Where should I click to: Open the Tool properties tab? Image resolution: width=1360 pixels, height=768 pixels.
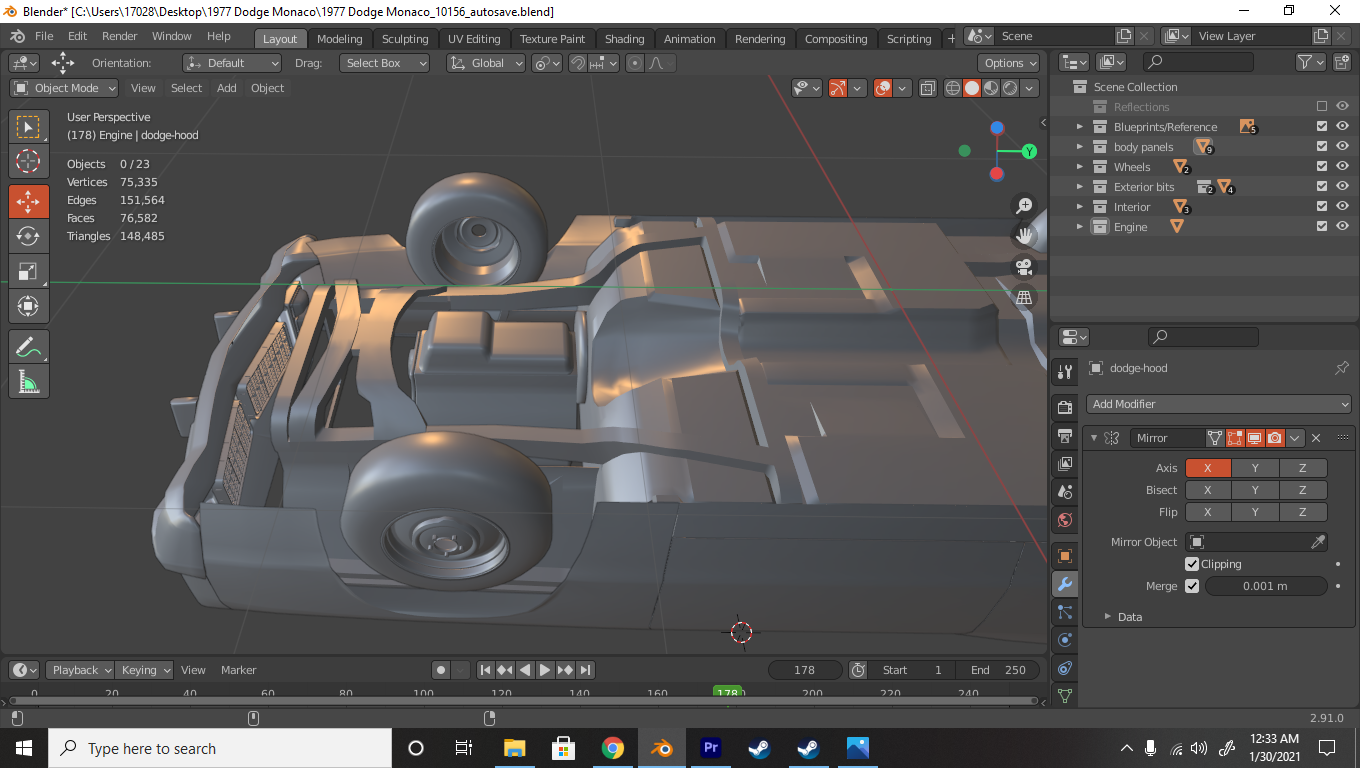pos(1065,372)
